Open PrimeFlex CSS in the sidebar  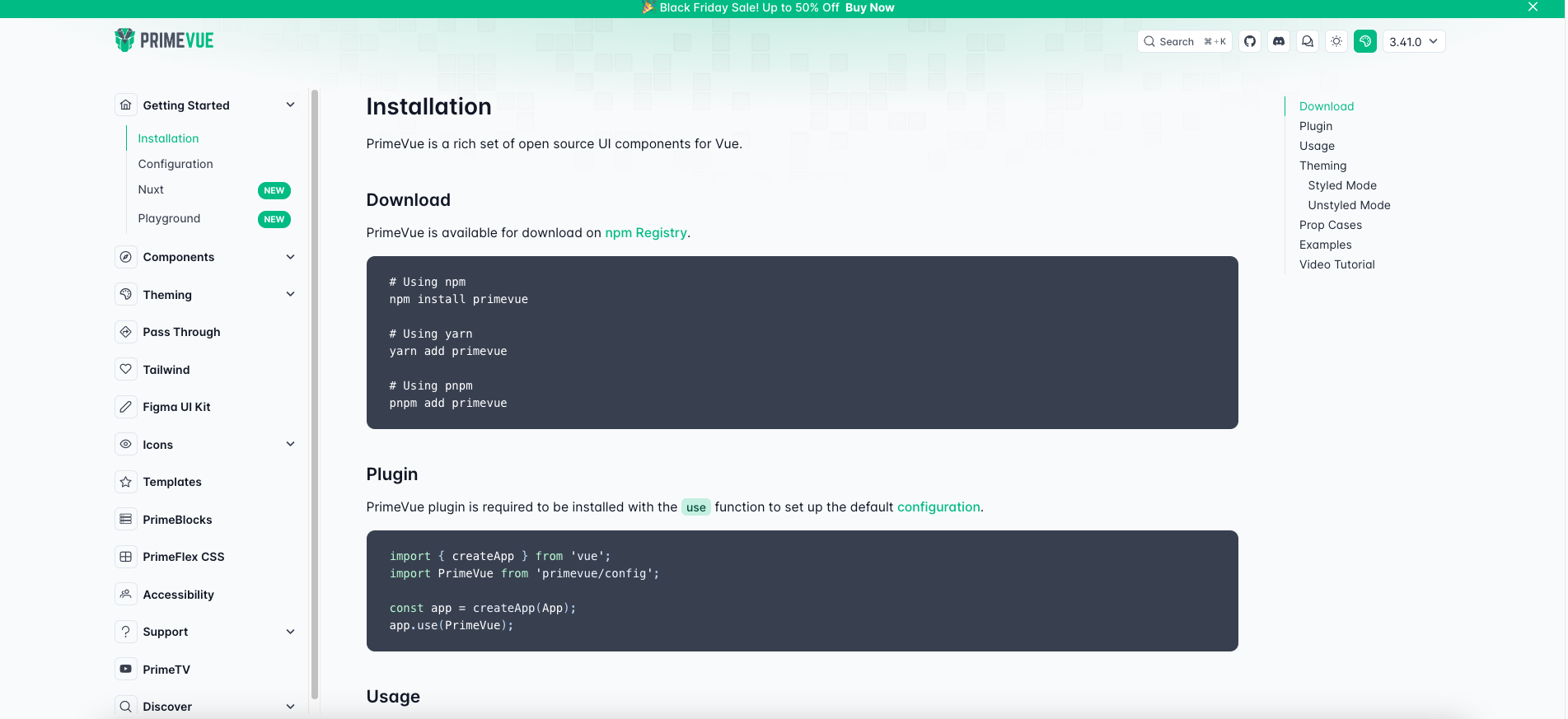pos(184,557)
